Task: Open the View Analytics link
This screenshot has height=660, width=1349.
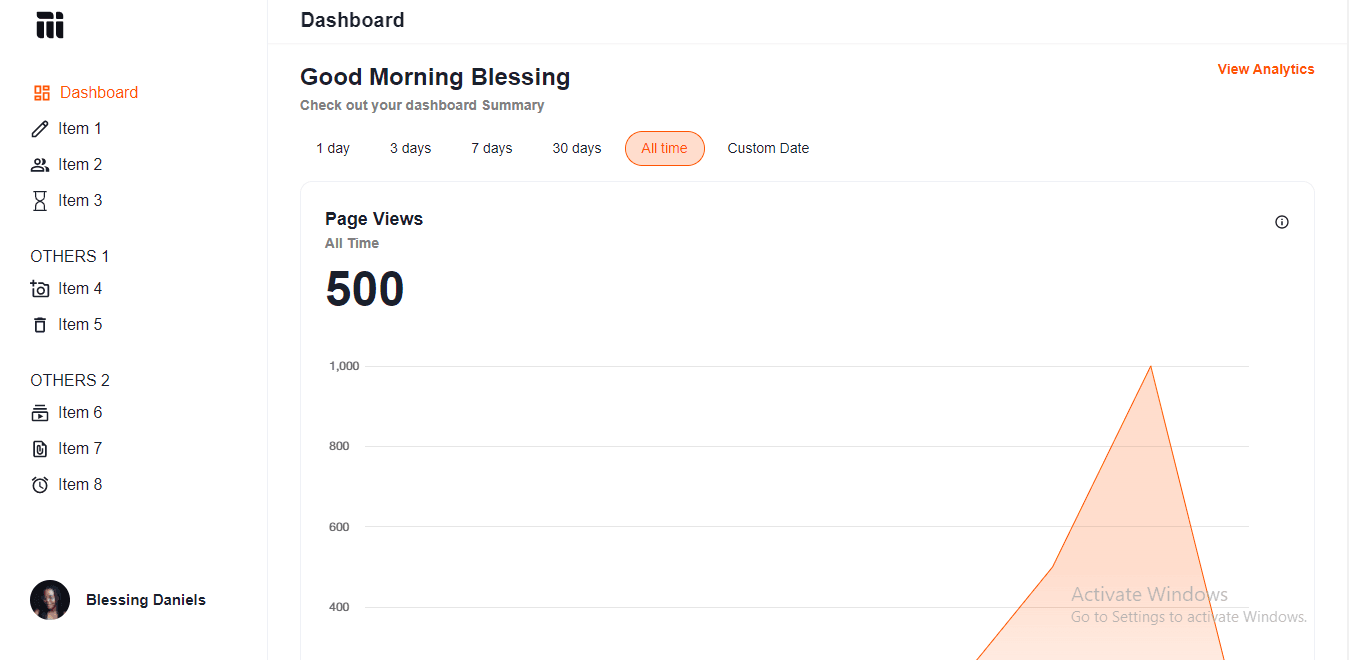Action: (x=1266, y=69)
